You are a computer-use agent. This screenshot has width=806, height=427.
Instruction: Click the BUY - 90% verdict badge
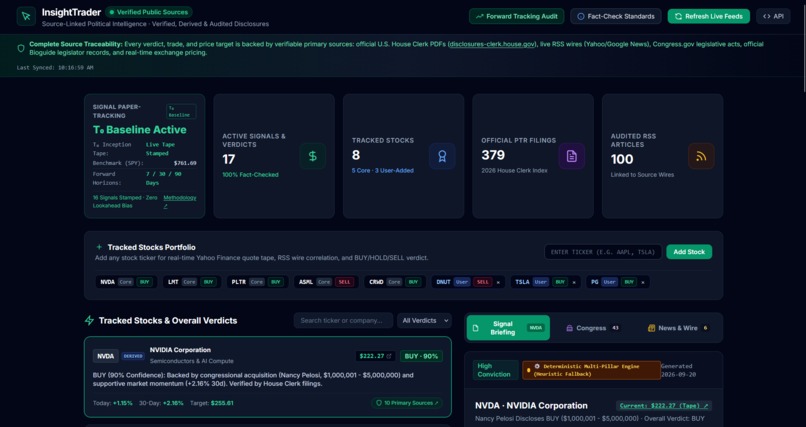coord(421,356)
